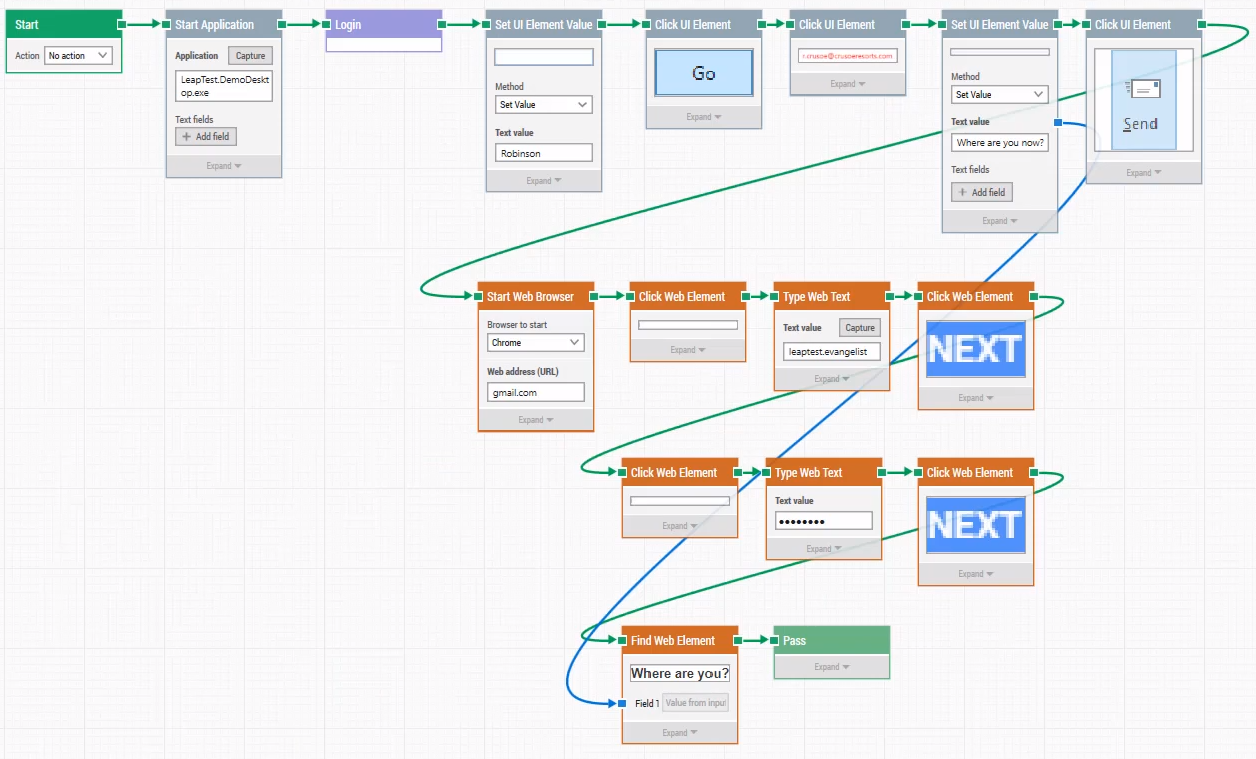Click blue input connector next to Field 1
The width and height of the screenshot is (1256, 759).
click(622, 703)
